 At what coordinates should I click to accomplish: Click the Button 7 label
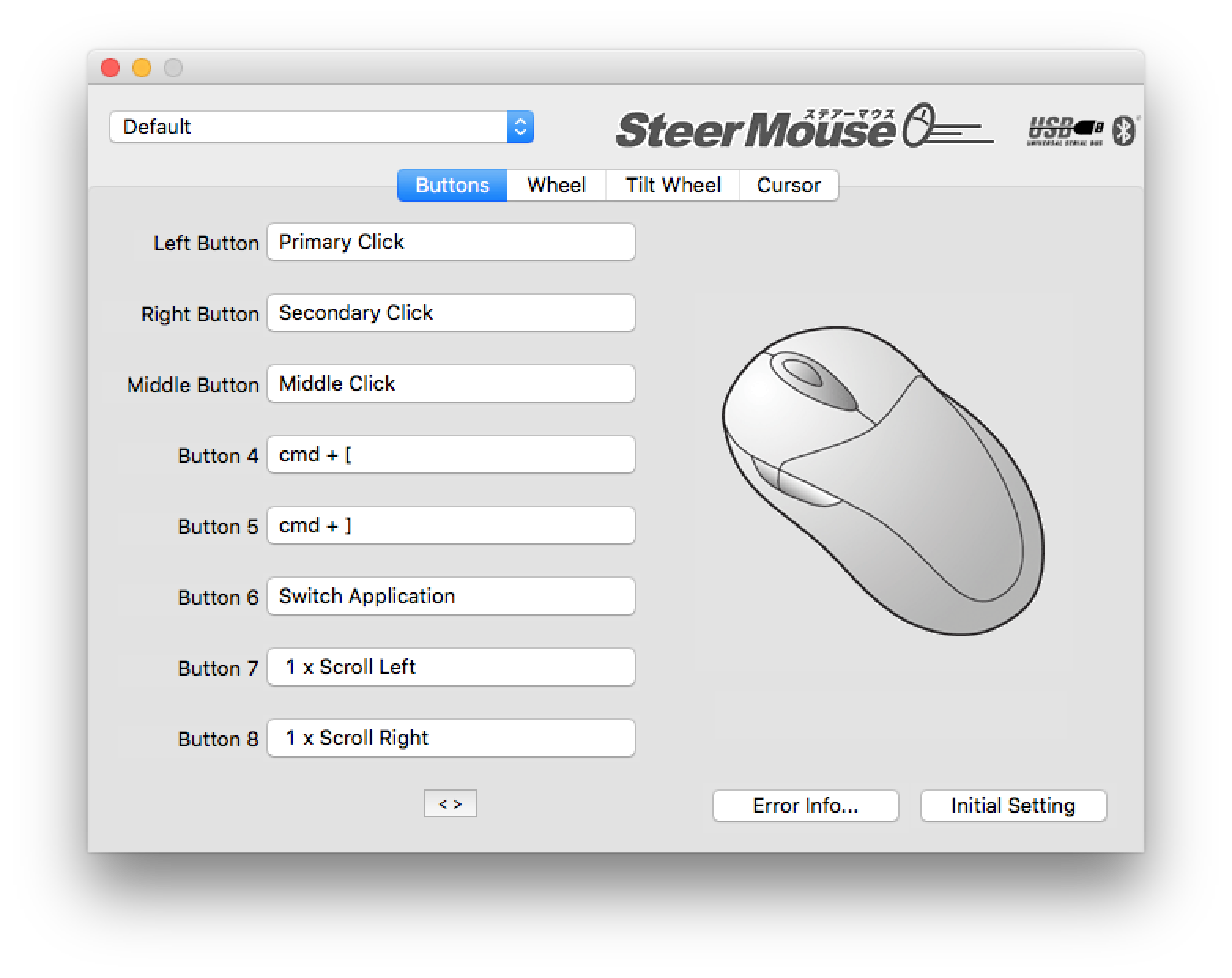pyautogui.click(x=218, y=669)
